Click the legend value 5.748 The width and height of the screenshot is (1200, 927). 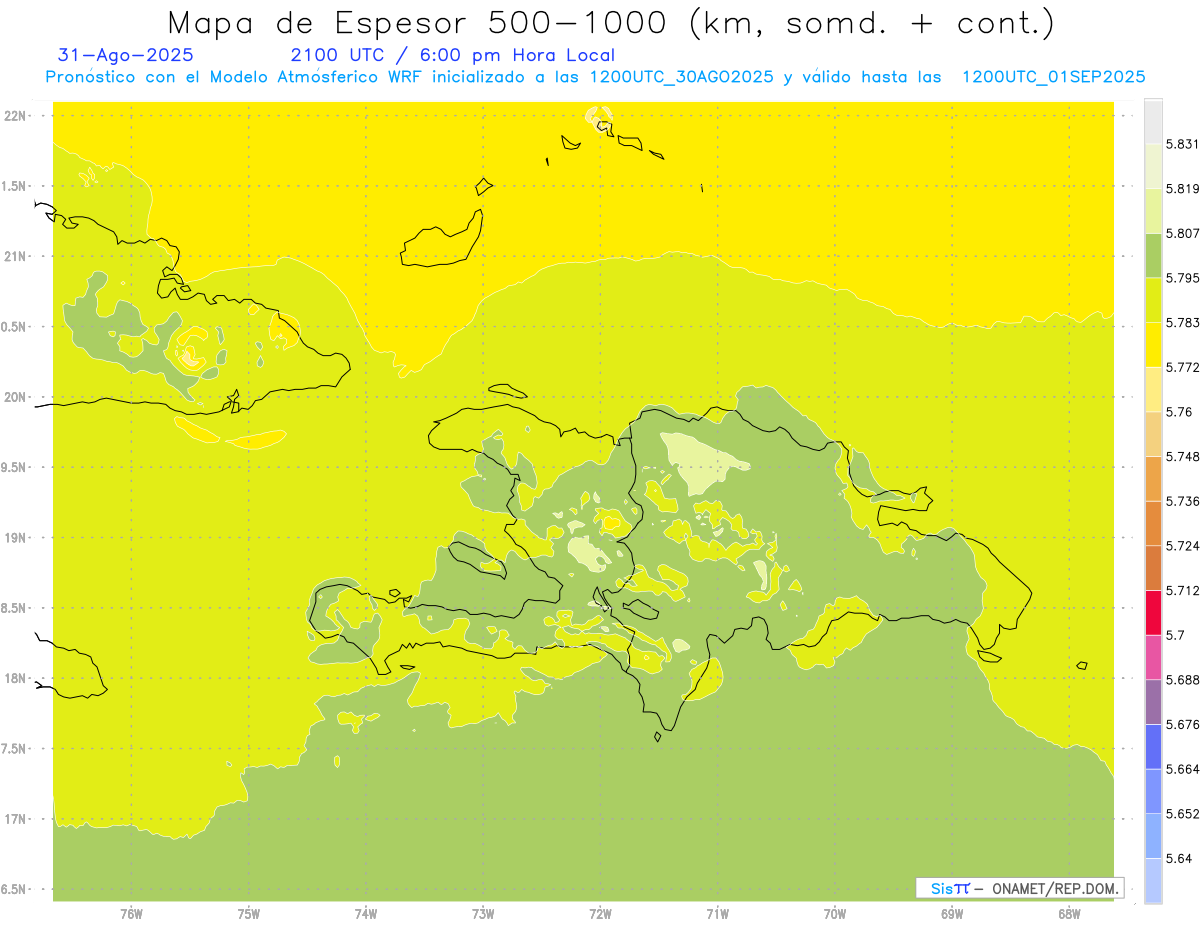tap(1184, 457)
